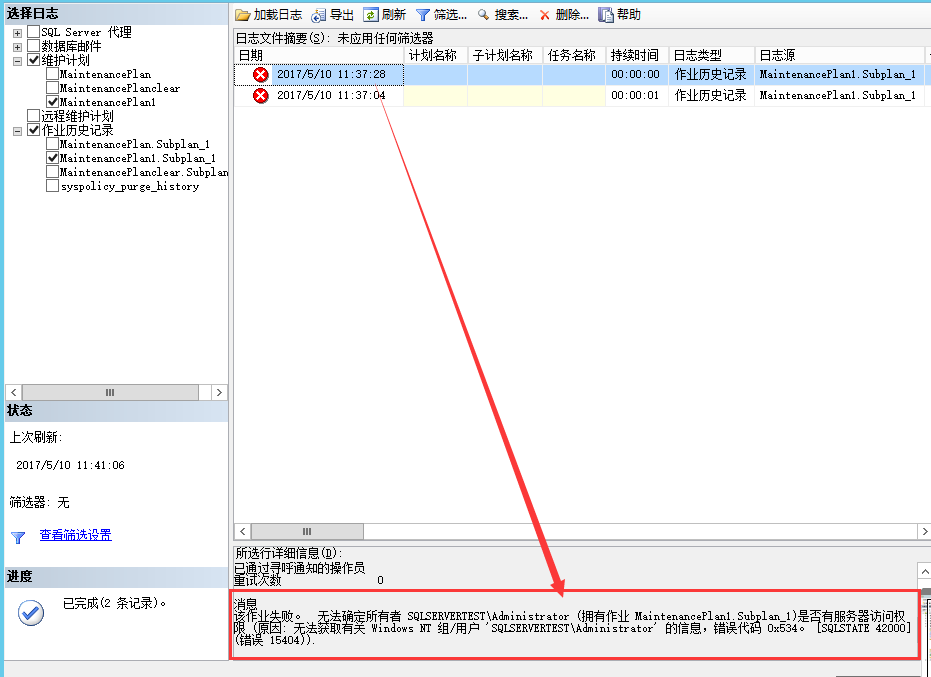Click 作业历史记录 type cell in 11:37:04 row
The image size is (931, 677).
coord(711,96)
